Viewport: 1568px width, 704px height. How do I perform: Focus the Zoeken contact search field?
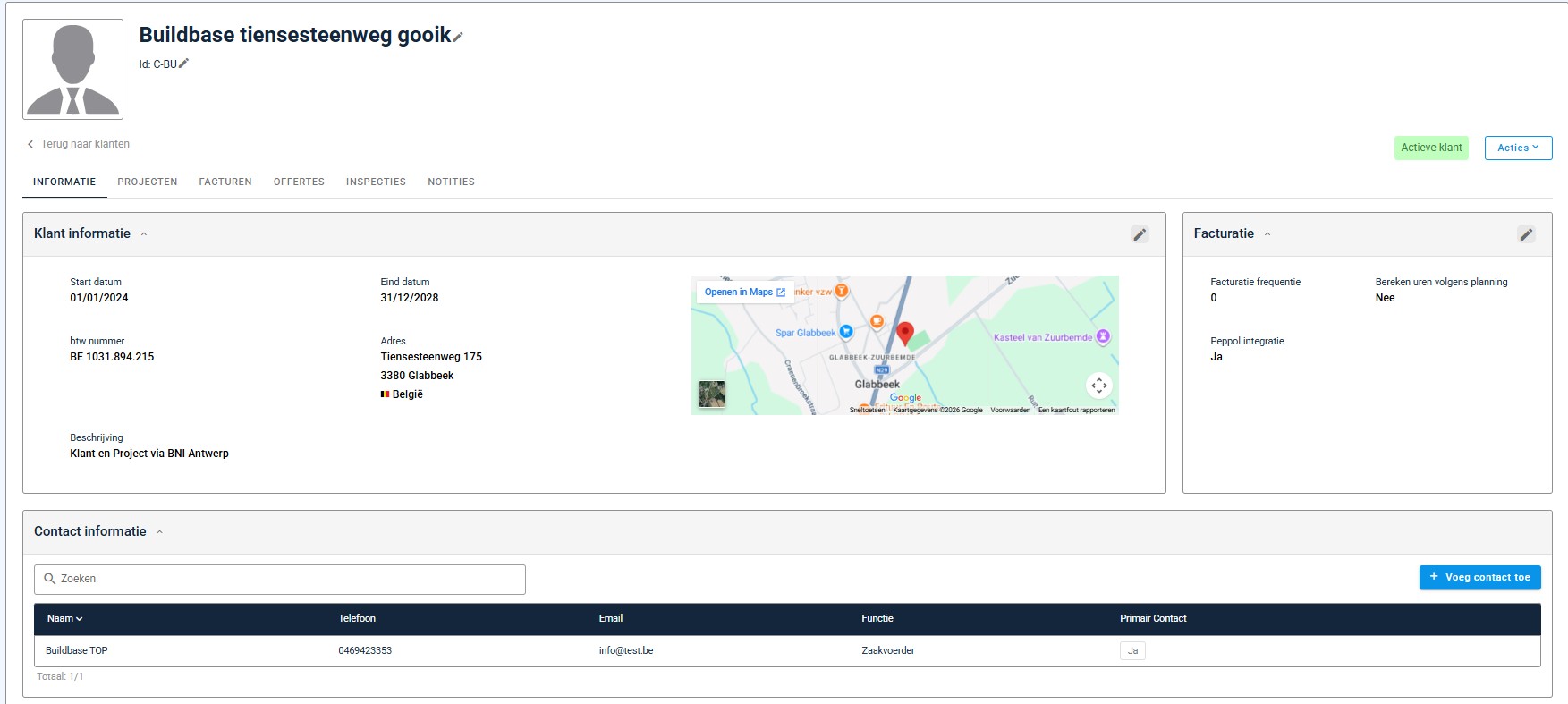280,580
